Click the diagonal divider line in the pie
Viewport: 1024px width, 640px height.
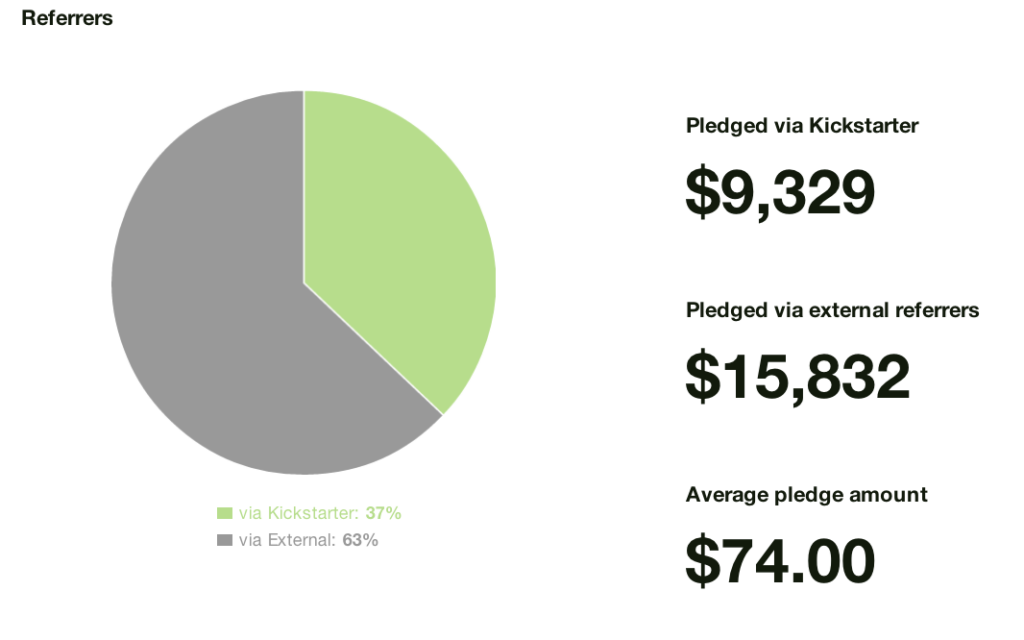click(x=373, y=349)
